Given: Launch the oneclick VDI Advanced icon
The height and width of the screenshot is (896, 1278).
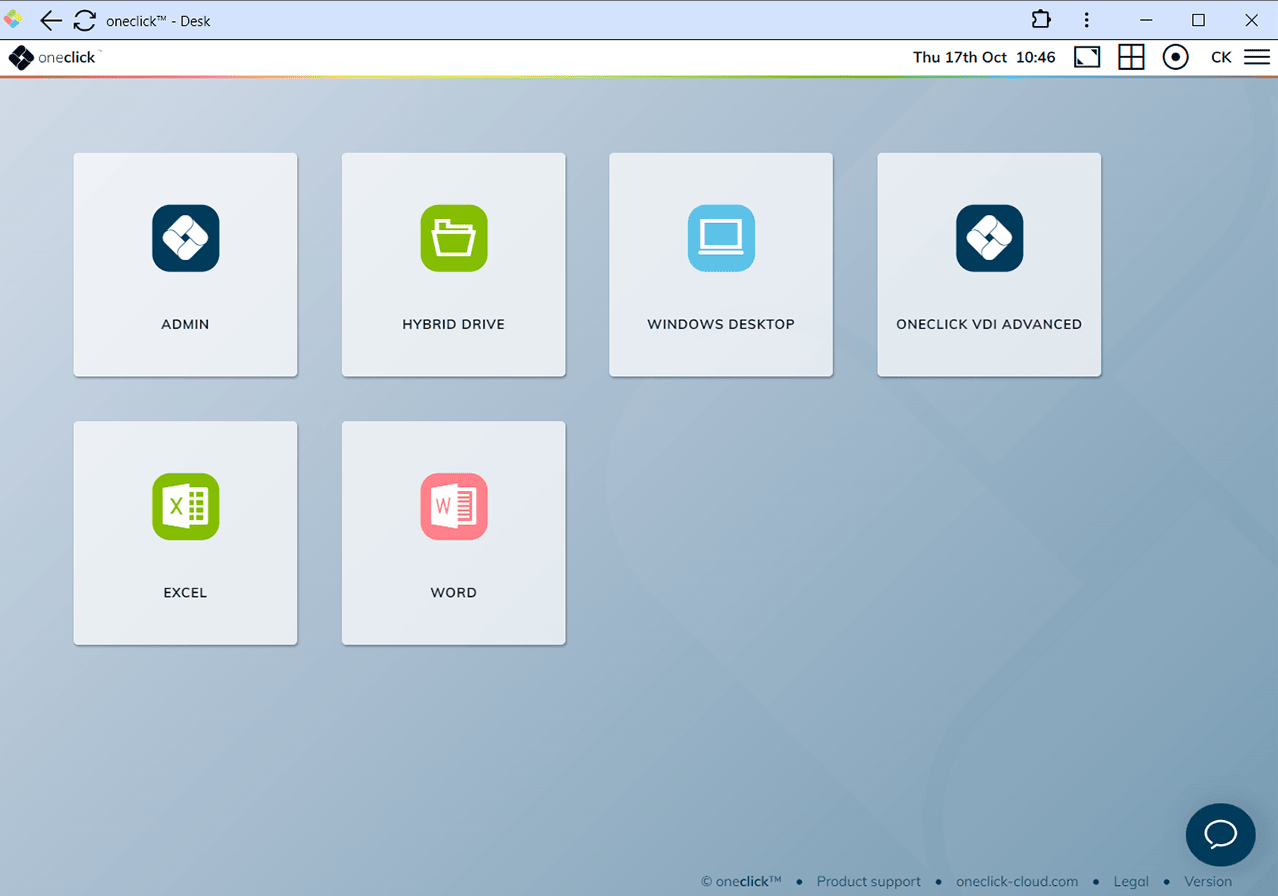Looking at the screenshot, I should tap(989, 238).
